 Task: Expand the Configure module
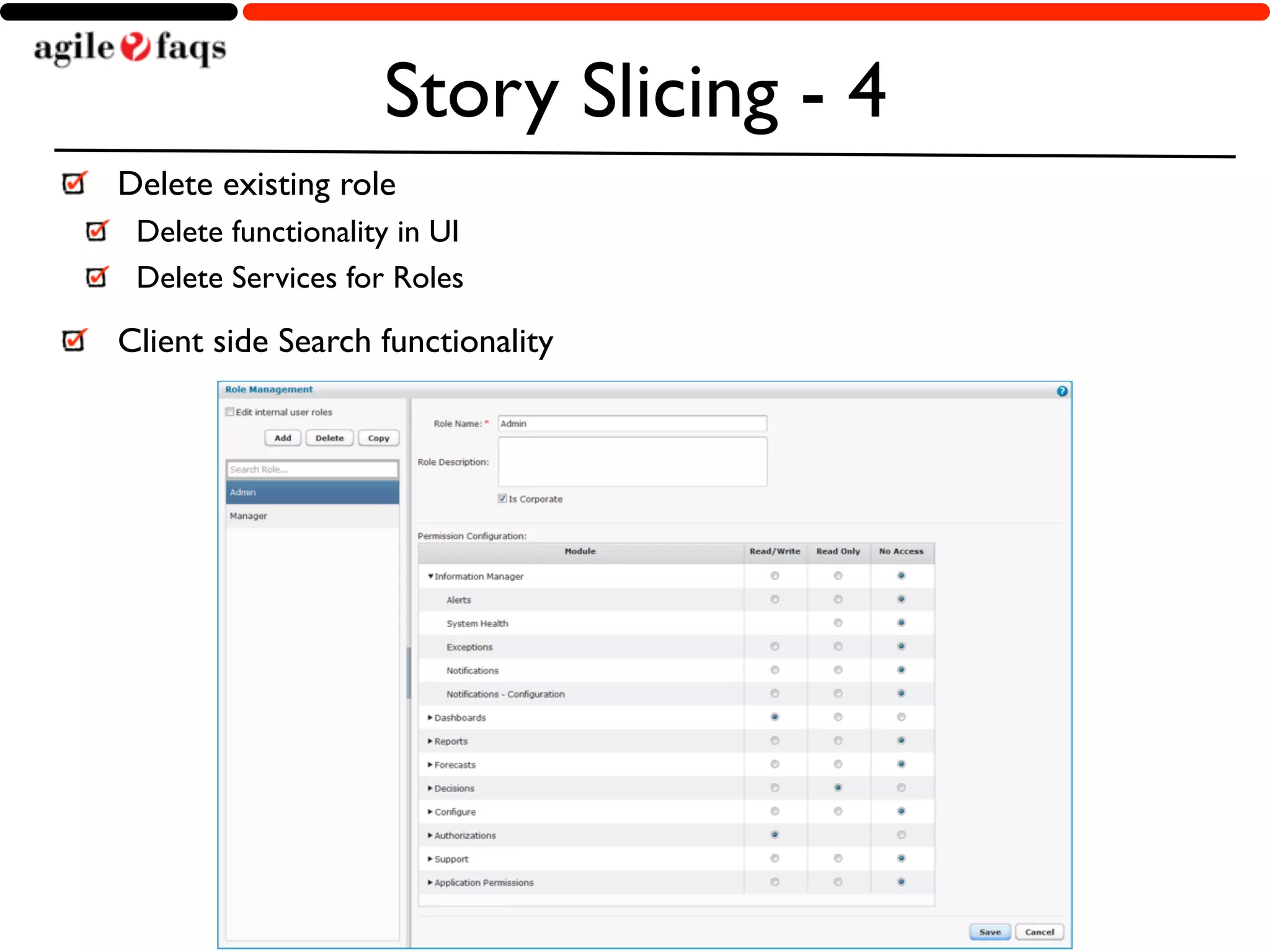click(x=430, y=811)
